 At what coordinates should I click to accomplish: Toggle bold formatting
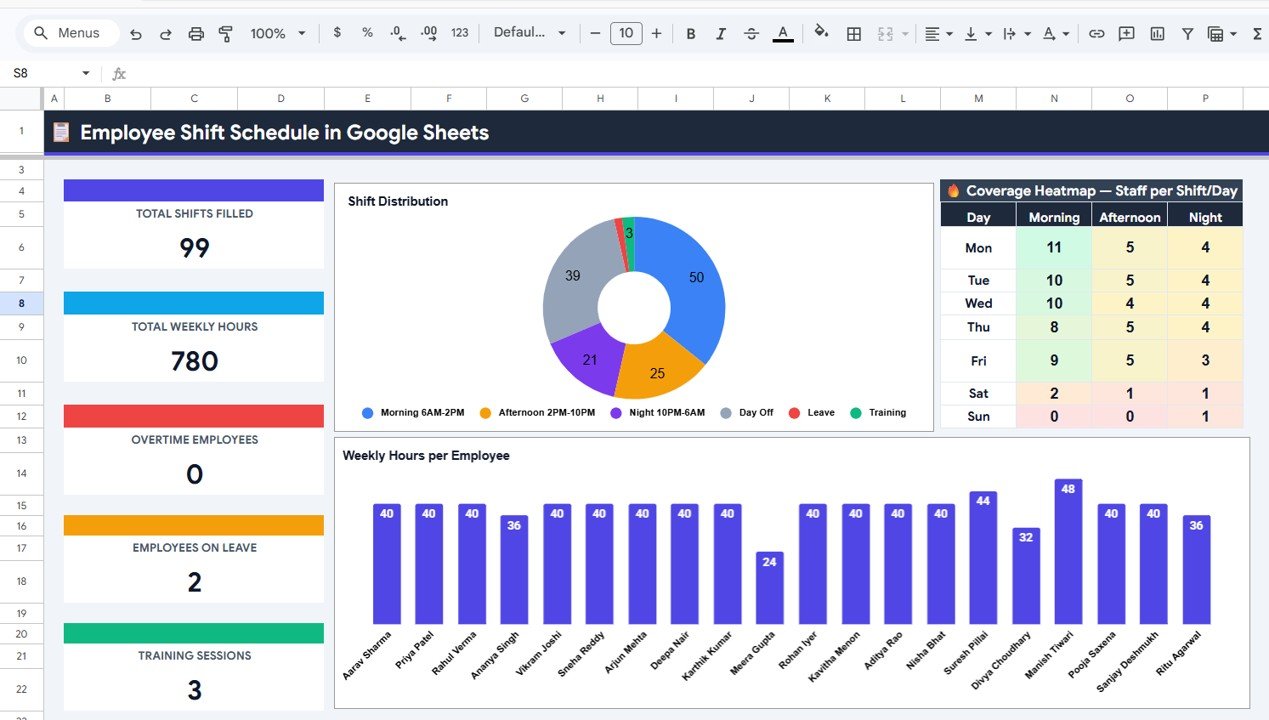[x=690, y=33]
